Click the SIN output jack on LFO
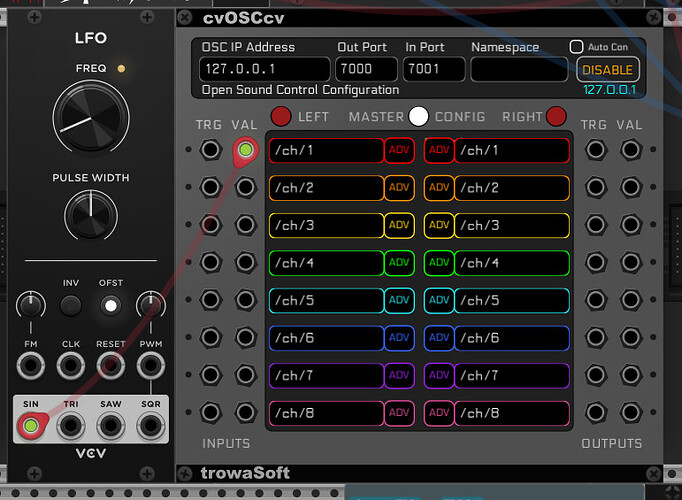 [x=30, y=427]
